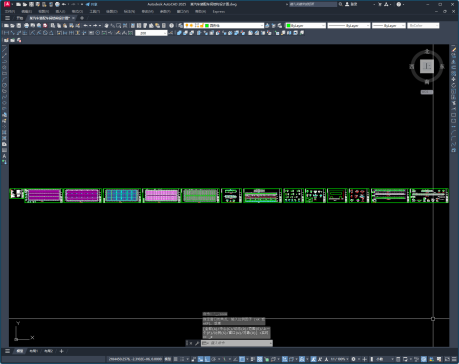This screenshot has height=364, width=459.
Task: Toggle layer on/off bulb in layer dropdown
Action: (x=187, y=25)
